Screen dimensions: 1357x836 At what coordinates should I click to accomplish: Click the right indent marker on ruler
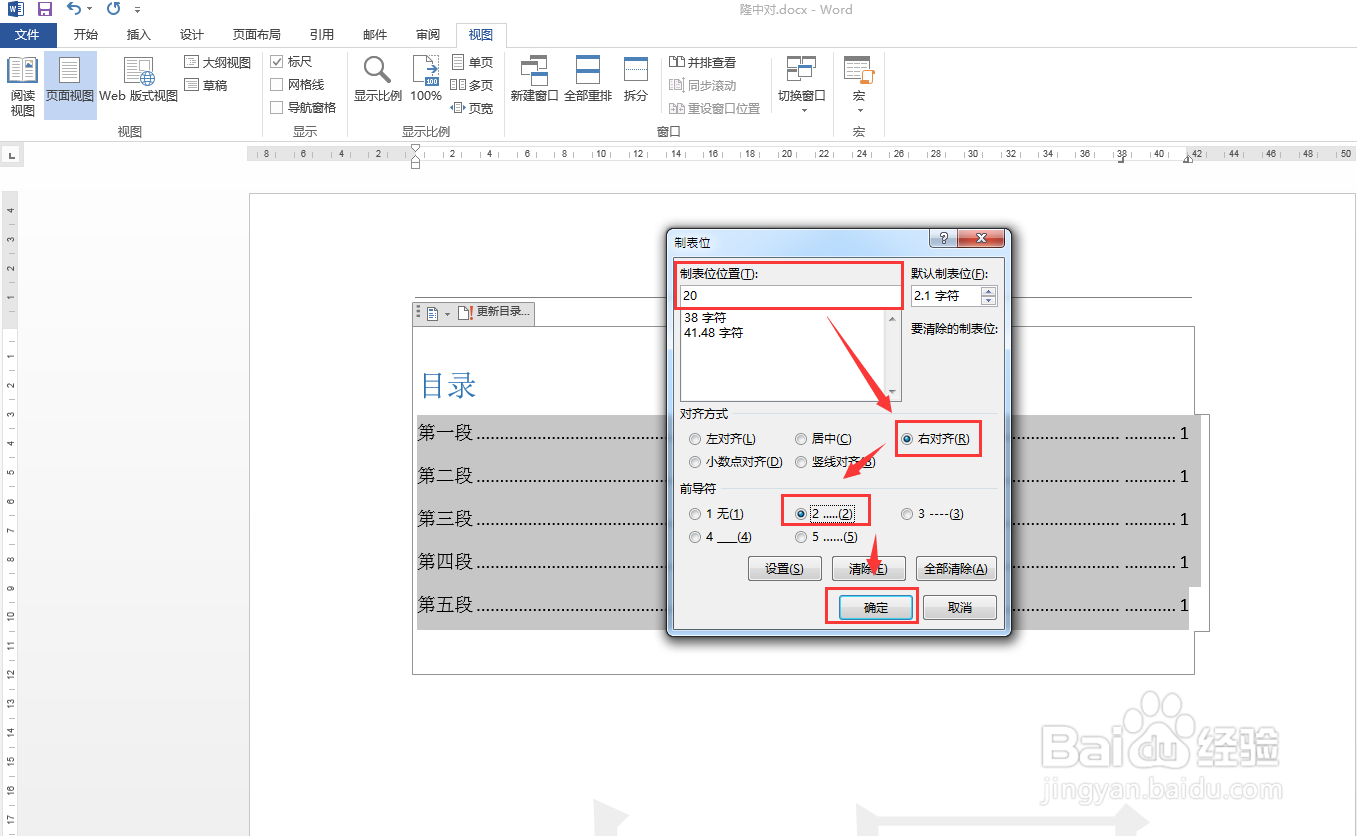pos(1187,159)
